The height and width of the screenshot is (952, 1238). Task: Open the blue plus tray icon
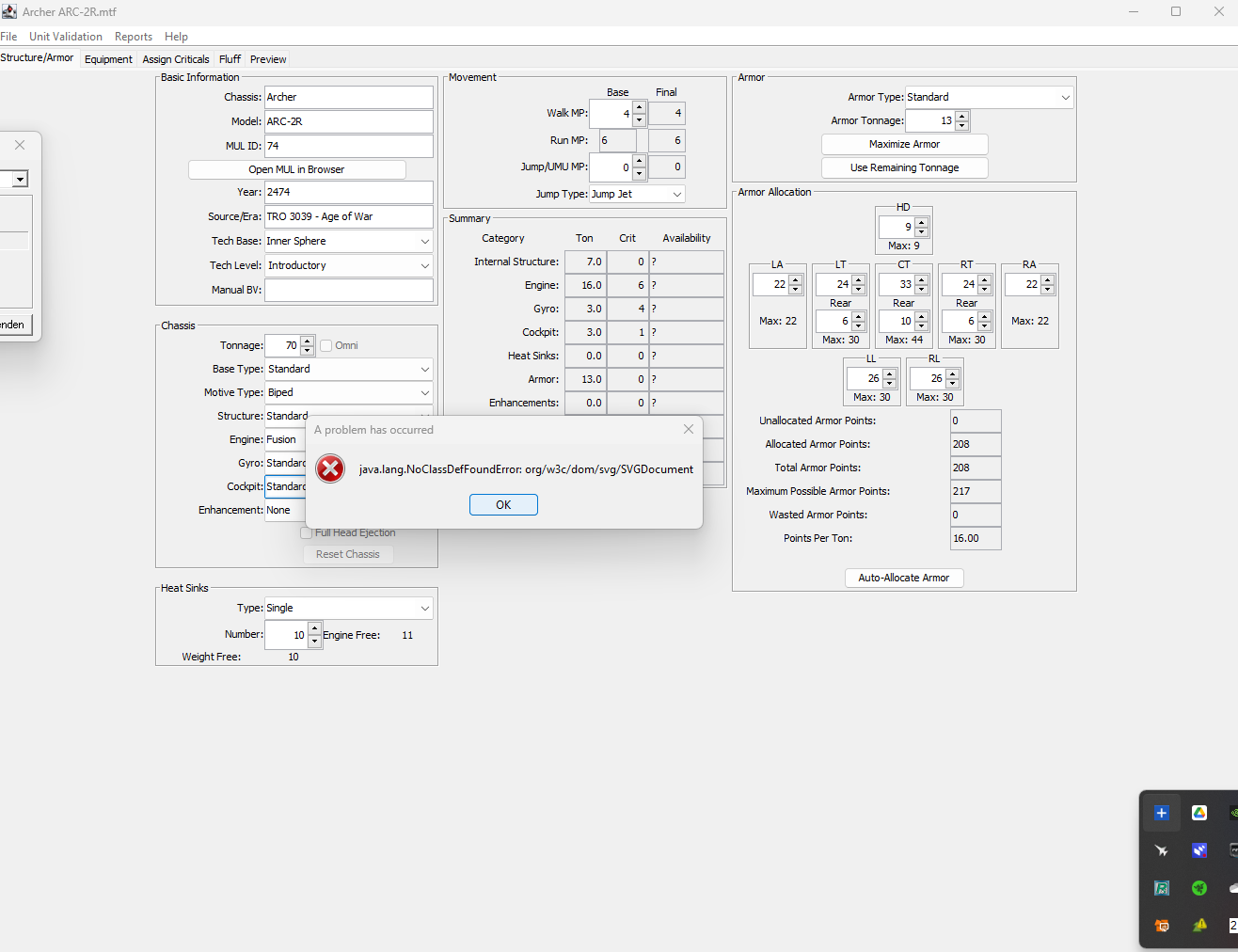pos(1161,812)
